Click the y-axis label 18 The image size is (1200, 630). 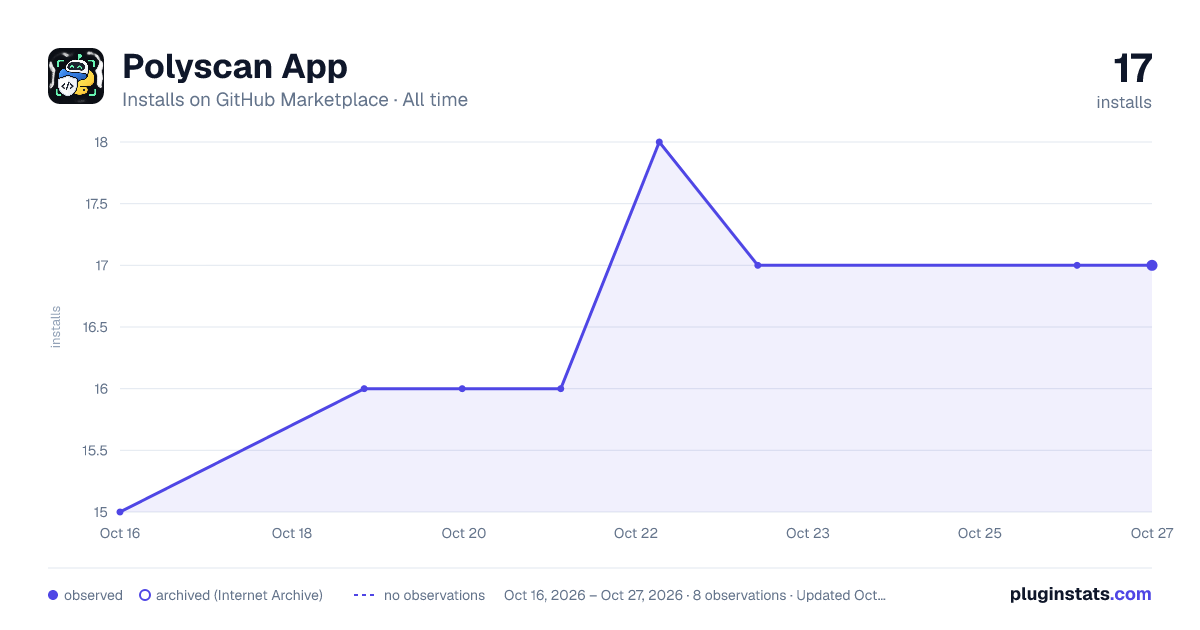(100, 142)
